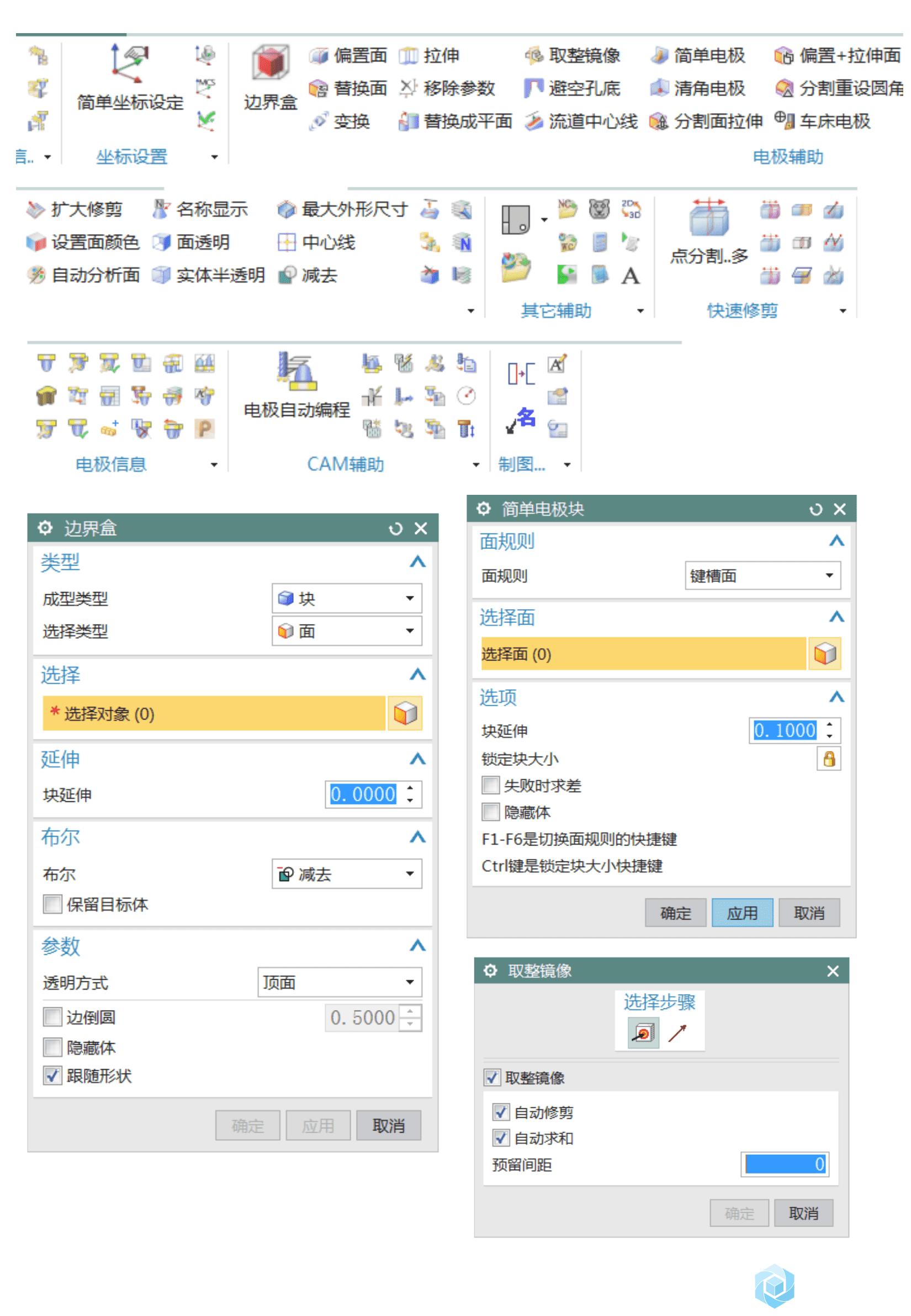Enable the 保留目标体 checkbox
The height and width of the screenshot is (1316, 911).
click(x=52, y=905)
